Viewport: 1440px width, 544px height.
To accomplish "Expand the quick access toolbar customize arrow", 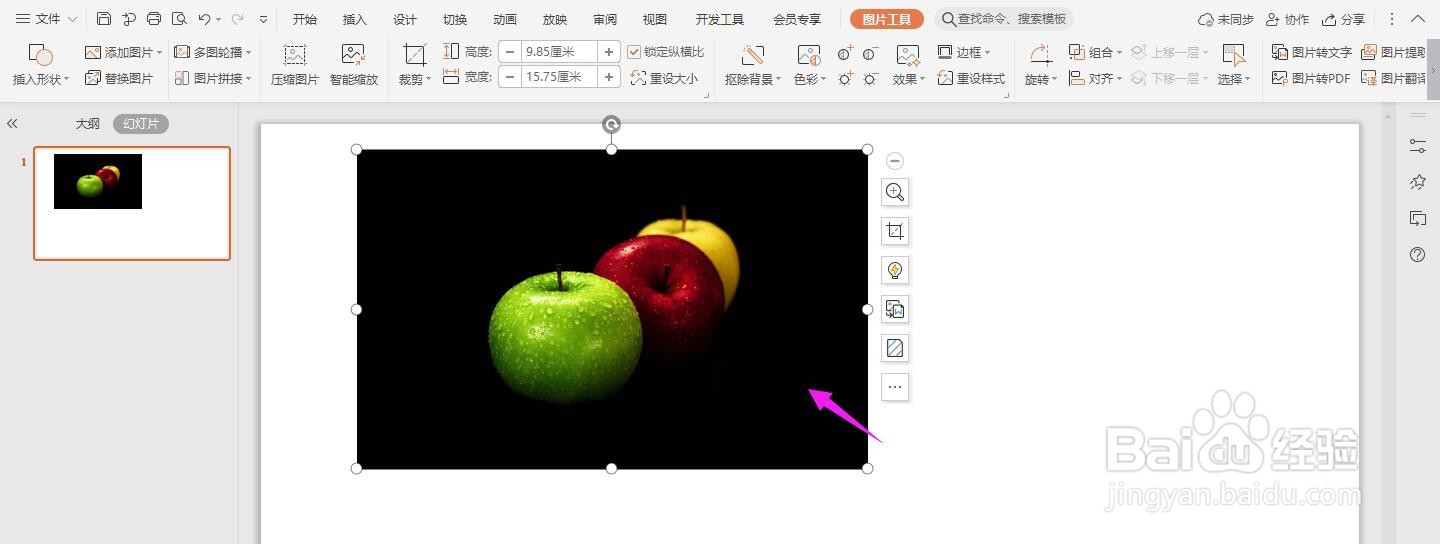I will 263,19.
